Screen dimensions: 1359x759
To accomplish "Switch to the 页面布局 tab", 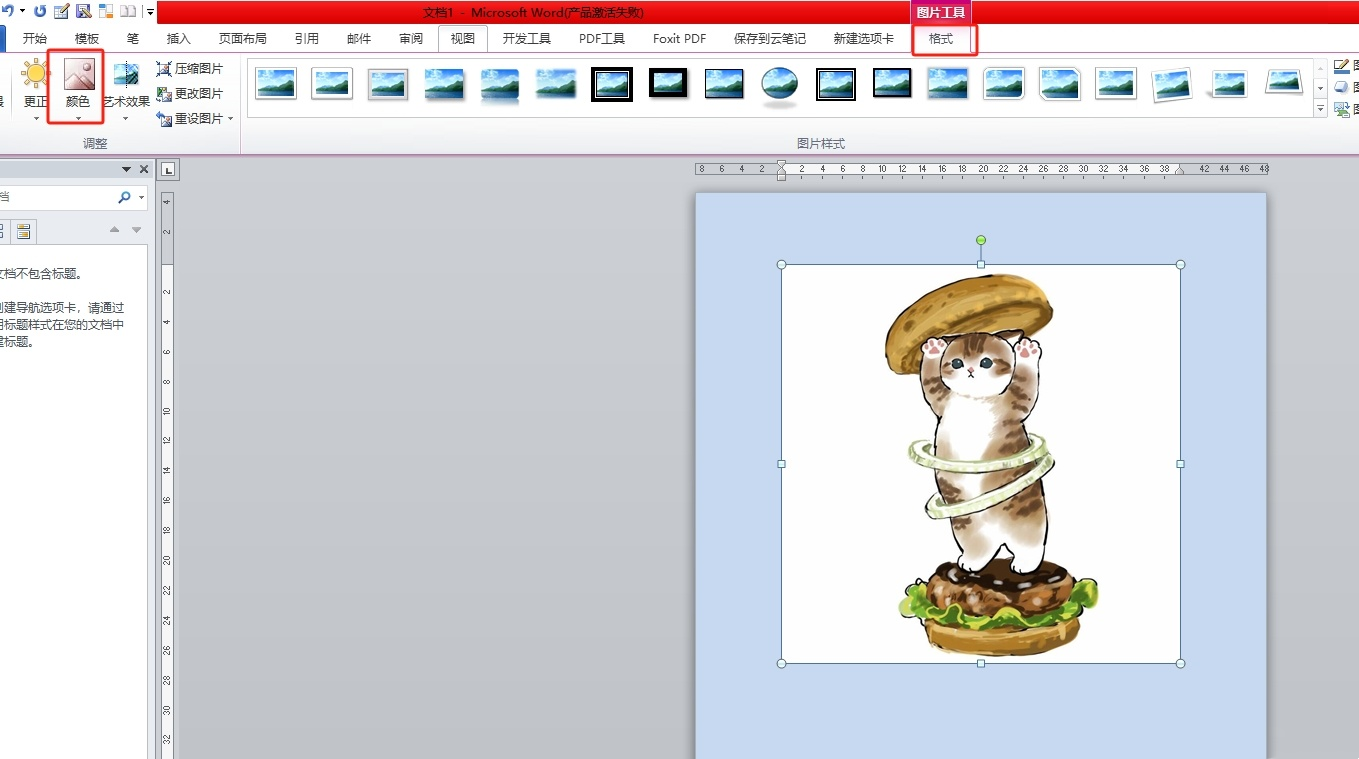I will pyautogui.click(x=243, y=39).
